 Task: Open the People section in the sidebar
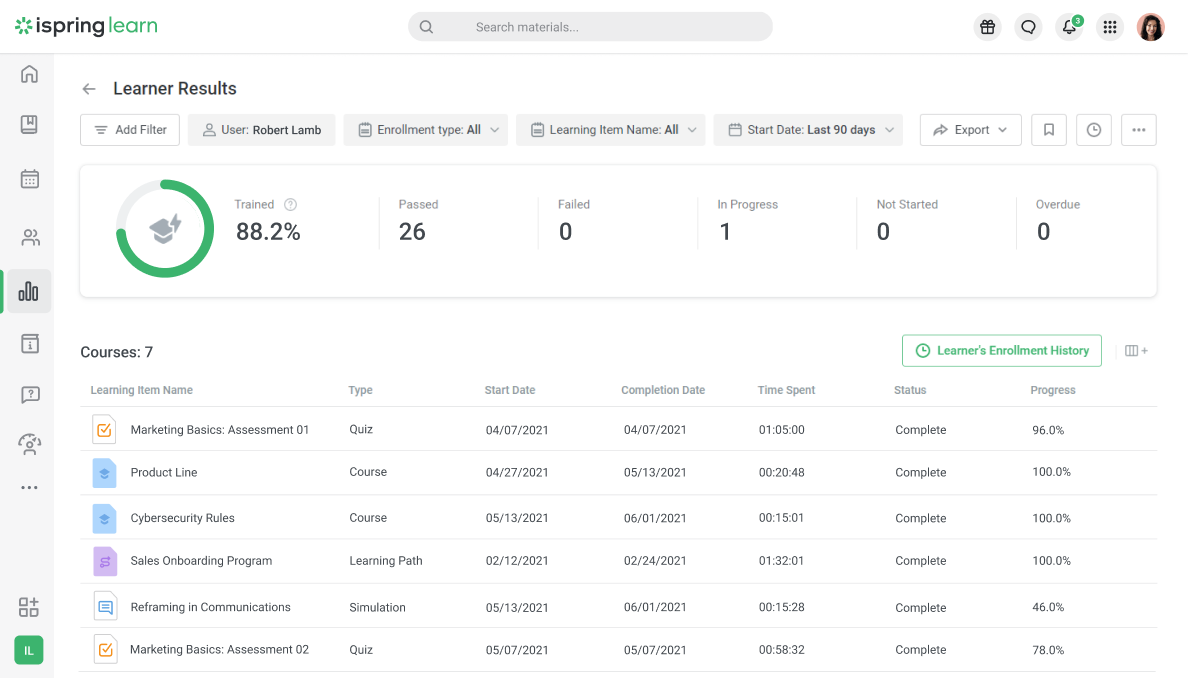tap(28, 237)
